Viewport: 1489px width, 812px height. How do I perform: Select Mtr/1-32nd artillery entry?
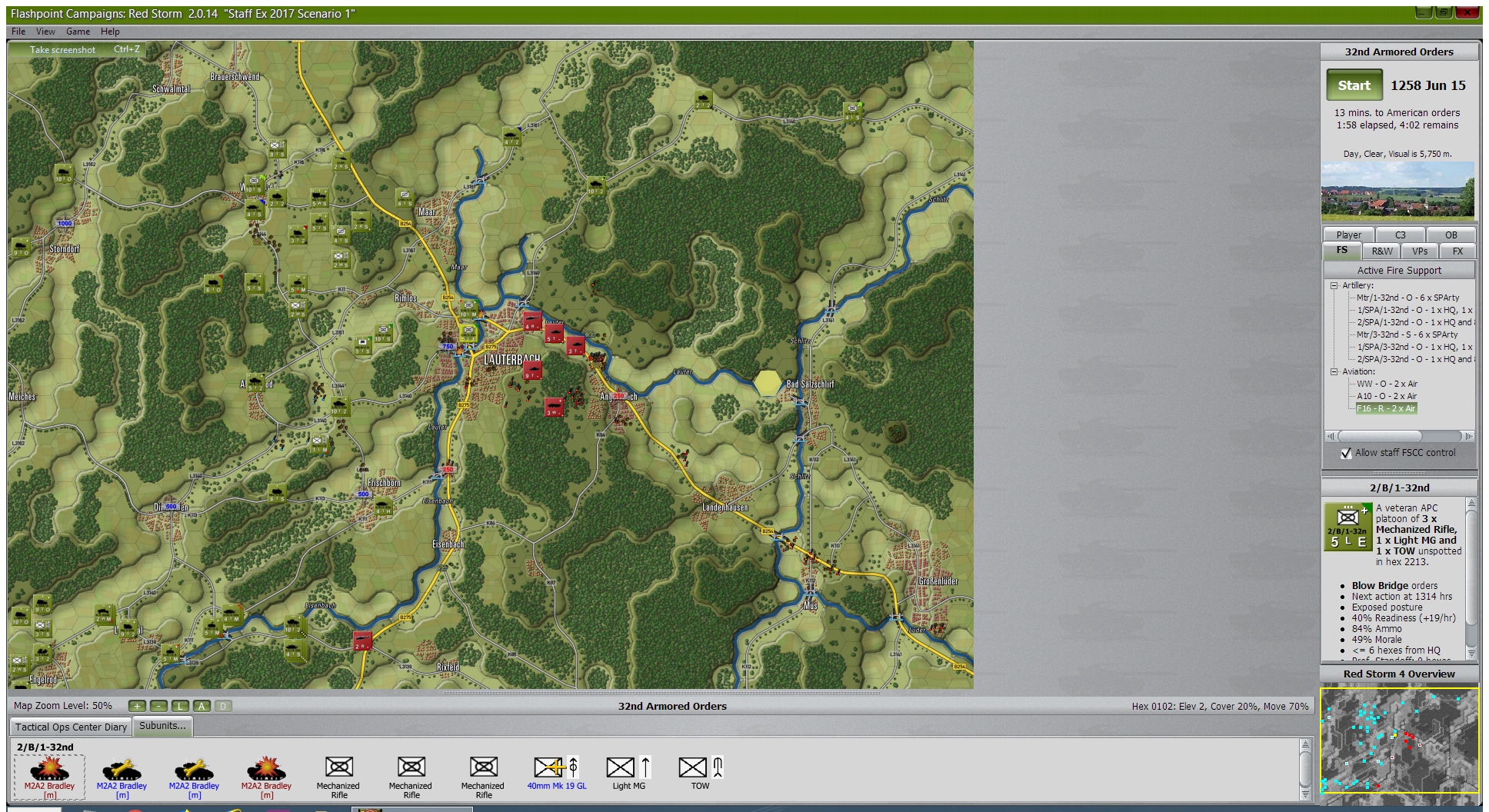pyautogui.click(x=1407, y=298)
